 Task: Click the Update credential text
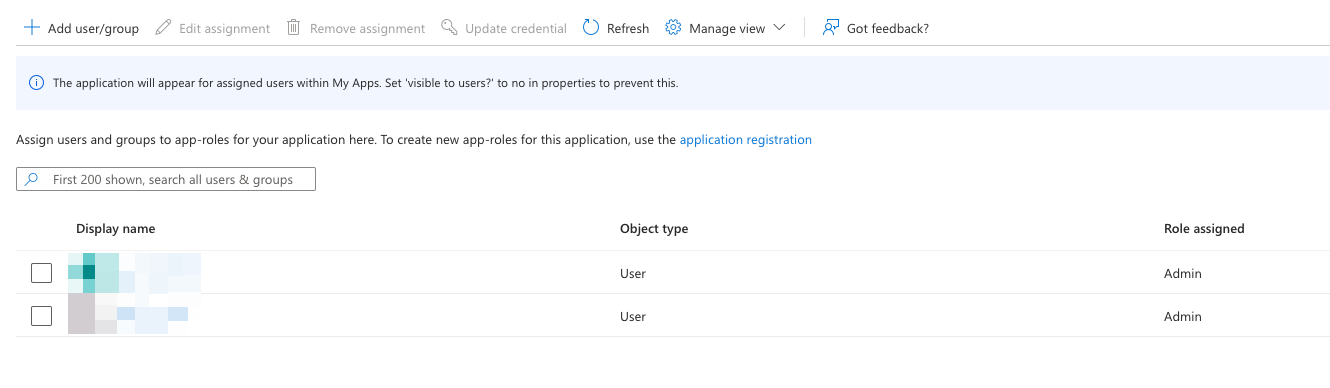click(x=516, y=28)
